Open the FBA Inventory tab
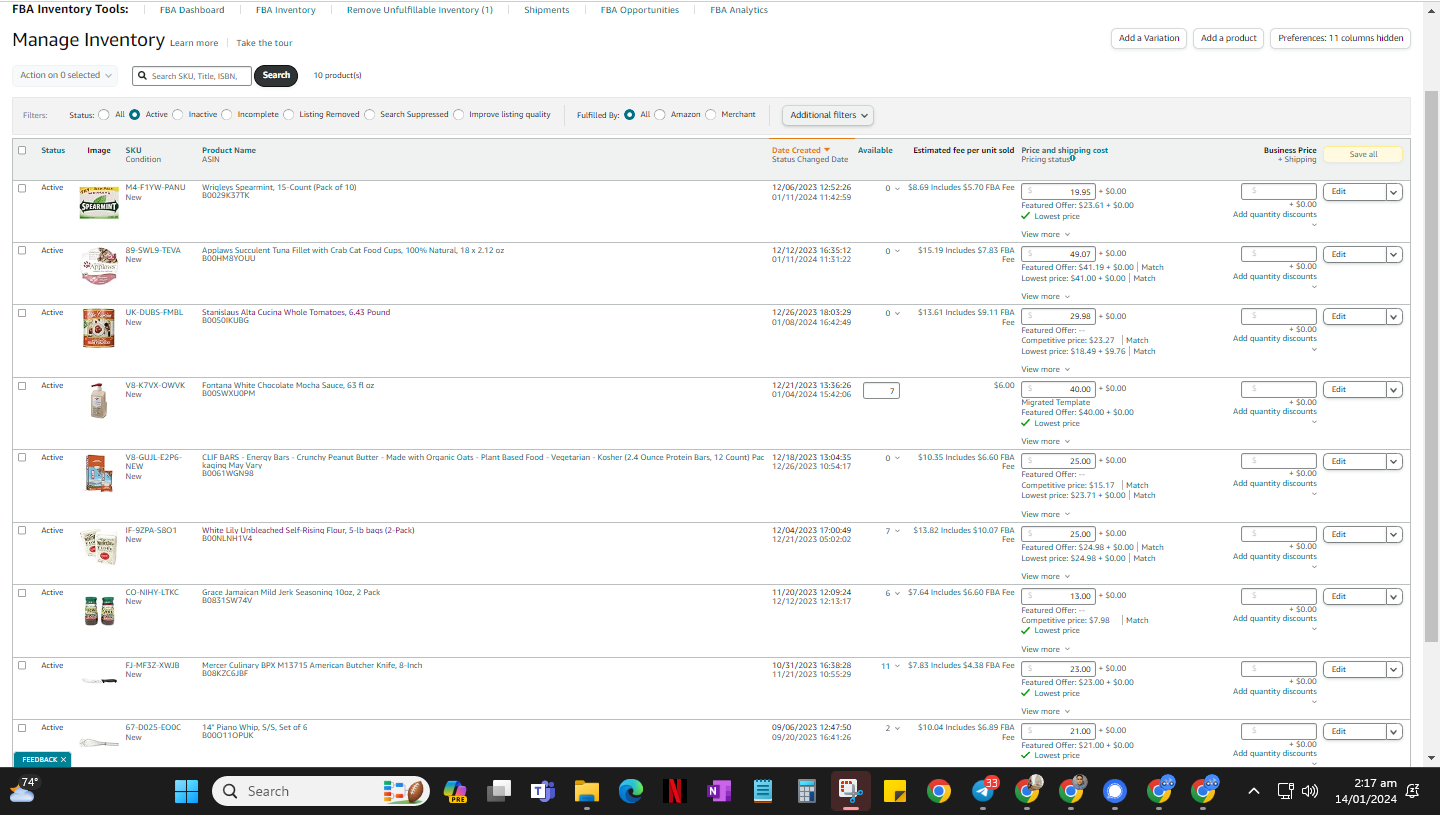This screenshot has height=815, width=1440. (x=286, y=10)
